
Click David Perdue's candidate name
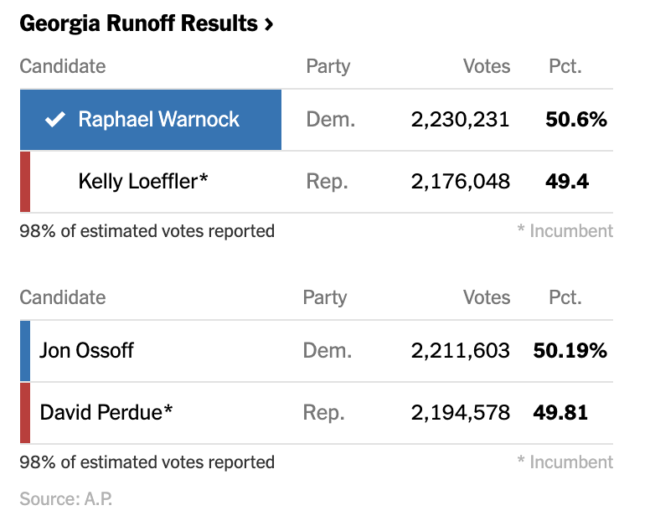106,412
